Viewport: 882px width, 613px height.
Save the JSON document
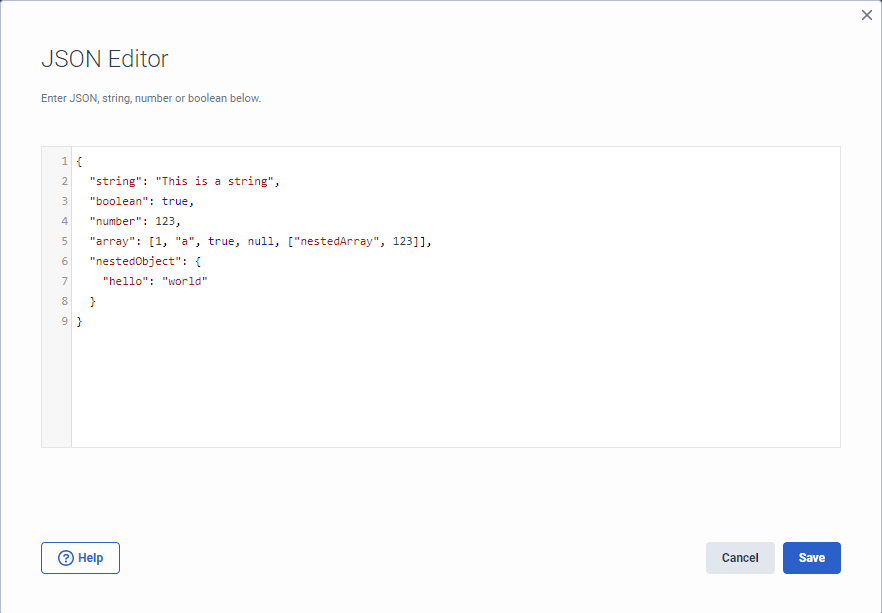pos(811,558)
